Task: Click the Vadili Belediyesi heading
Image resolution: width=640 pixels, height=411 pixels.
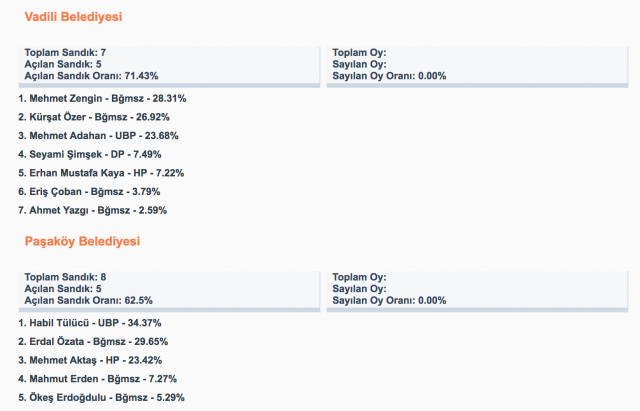Action: (80, 17)
